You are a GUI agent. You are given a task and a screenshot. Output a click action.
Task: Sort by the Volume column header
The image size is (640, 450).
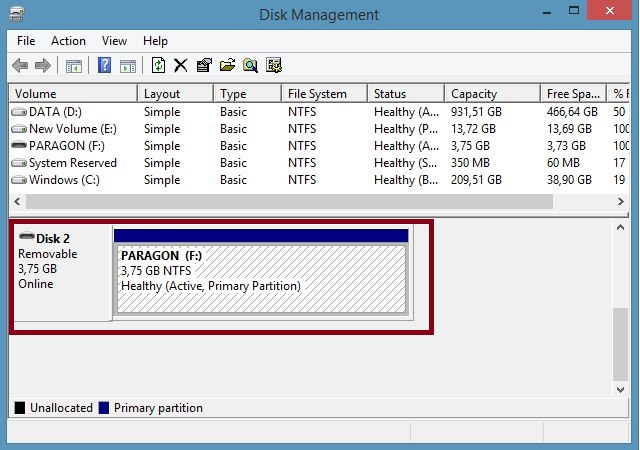pyautogui.click(x=73, y=94)
